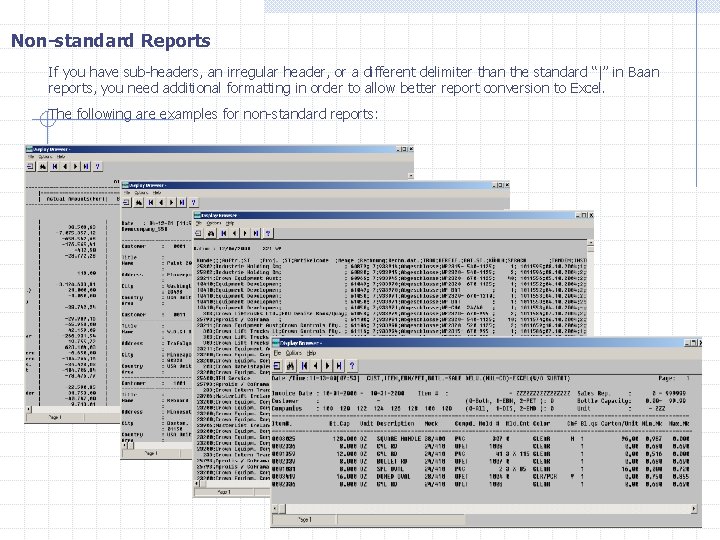720x540 pixels.
Task: Go to first page in Actual Amounts window
Action: 55,166
